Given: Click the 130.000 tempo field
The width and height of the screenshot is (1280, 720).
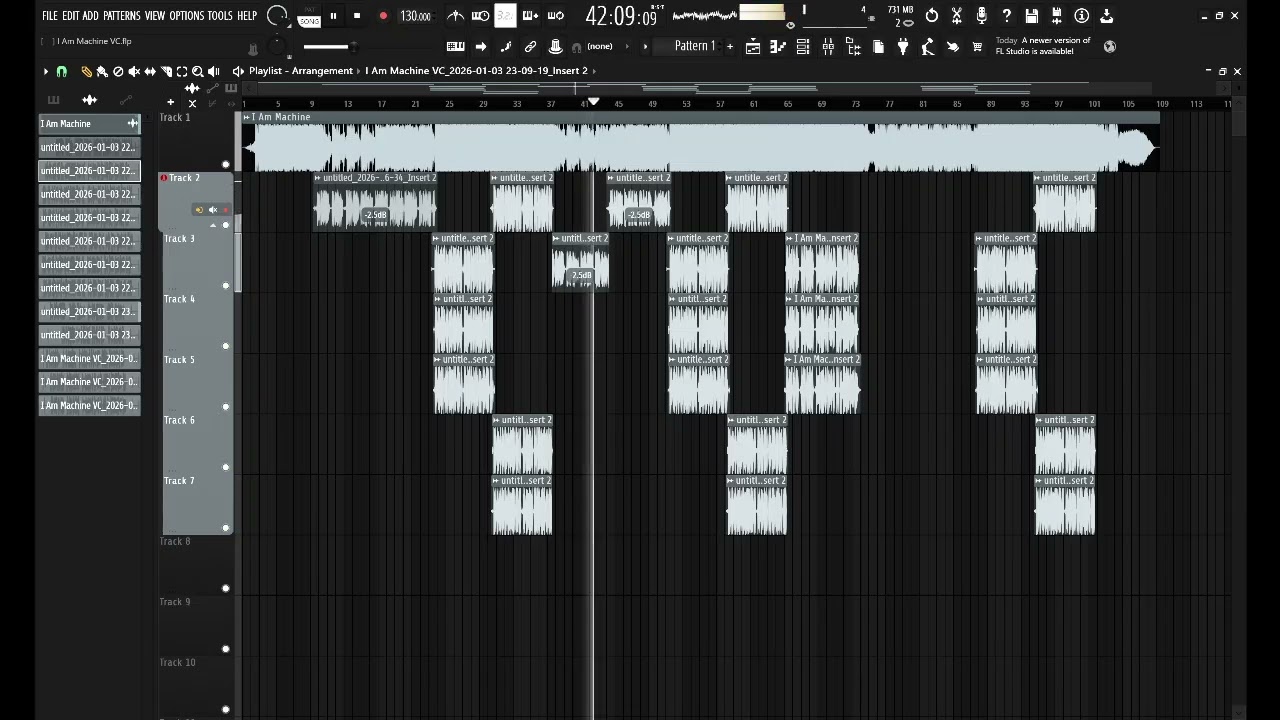Looking at the screenshot, I should (x=415, y=16).
